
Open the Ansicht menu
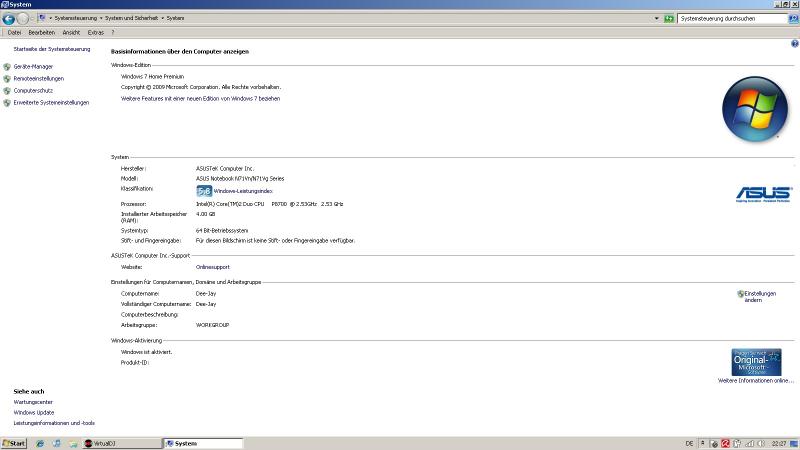click(x=71, y=33)
